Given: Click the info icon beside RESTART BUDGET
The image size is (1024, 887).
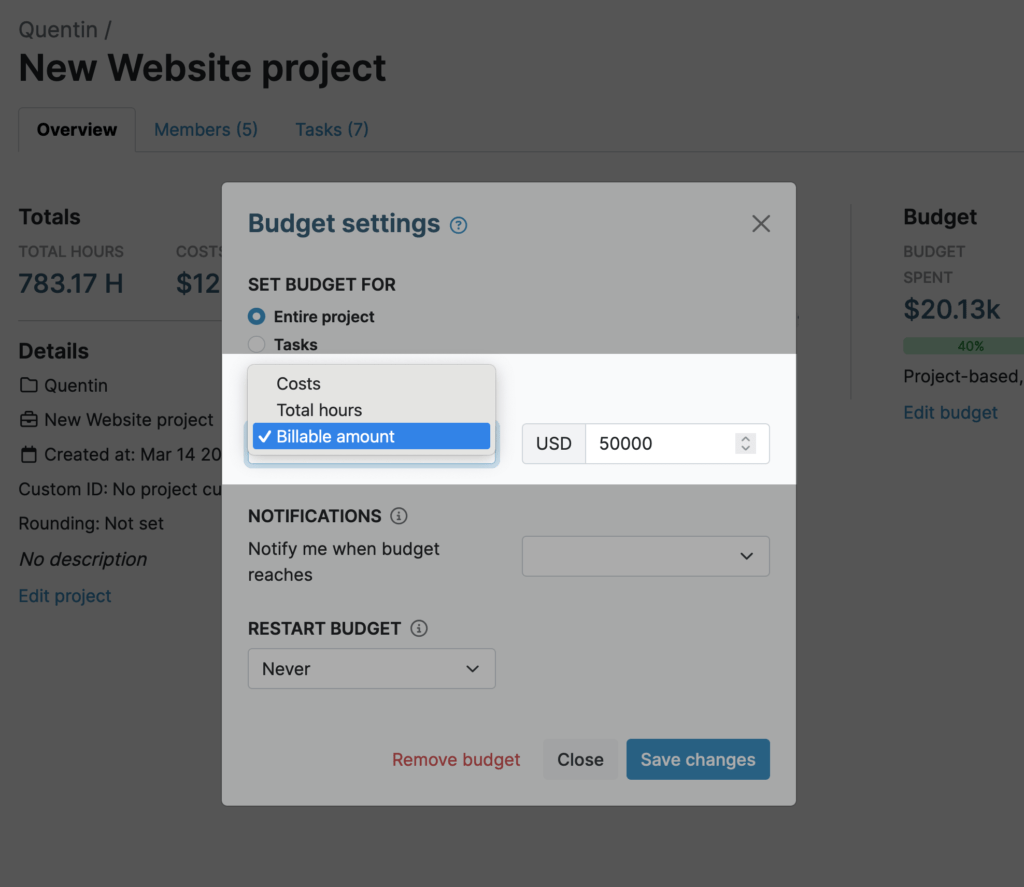Looking at the screenshot, I should coord(421,628).
